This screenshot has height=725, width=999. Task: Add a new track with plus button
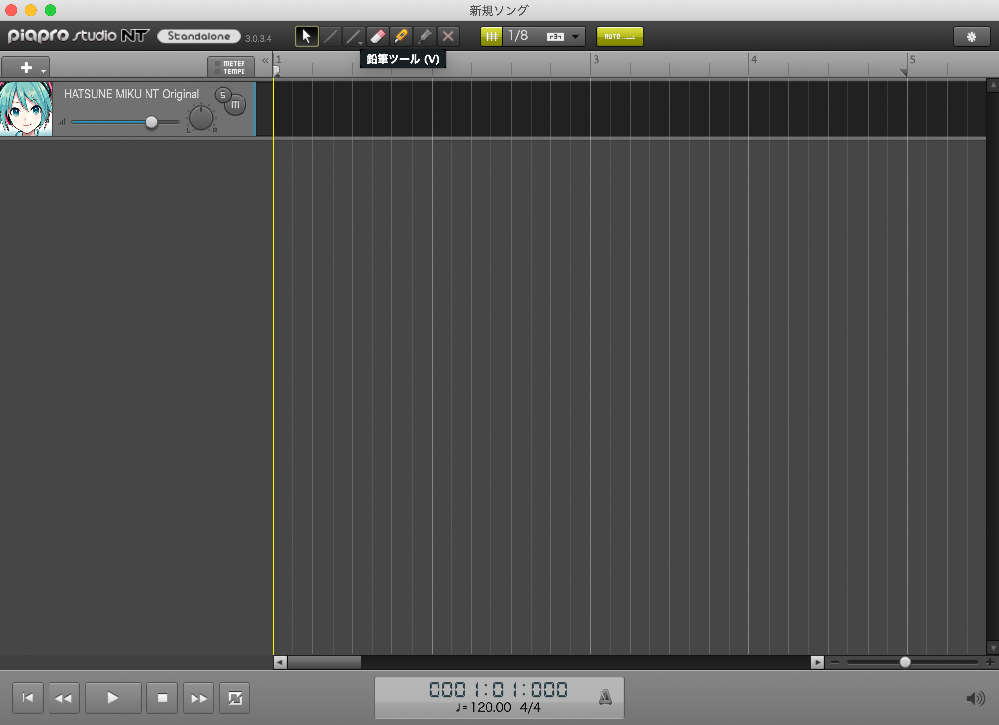pyautogui.click(x=26, y=67)
